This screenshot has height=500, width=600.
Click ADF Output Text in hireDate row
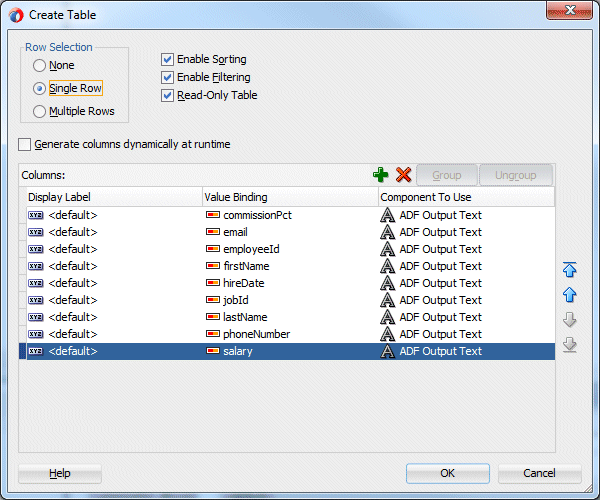point(440,283)
